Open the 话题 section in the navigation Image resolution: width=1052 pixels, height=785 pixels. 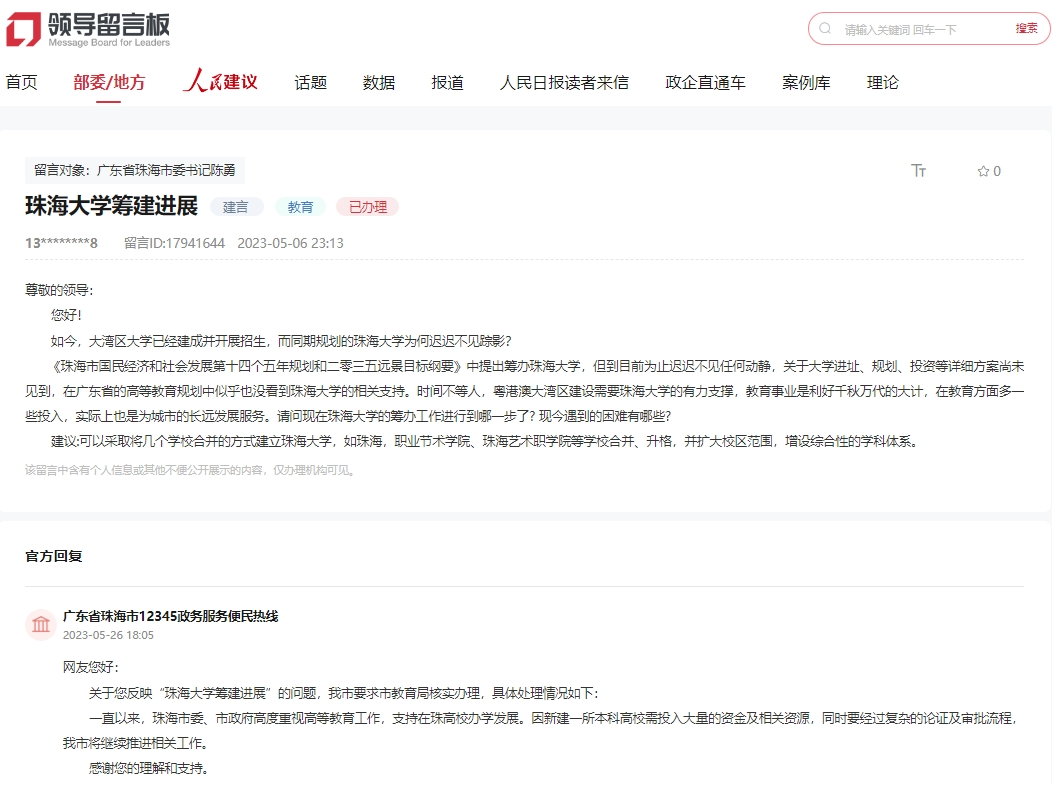(x=309, y=82)
